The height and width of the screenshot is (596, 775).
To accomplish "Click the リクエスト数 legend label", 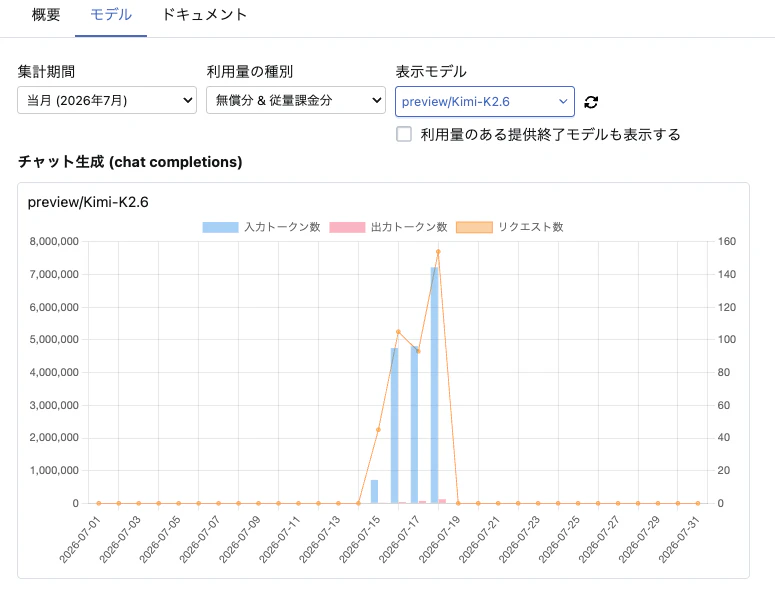I will tap(530, 227).
